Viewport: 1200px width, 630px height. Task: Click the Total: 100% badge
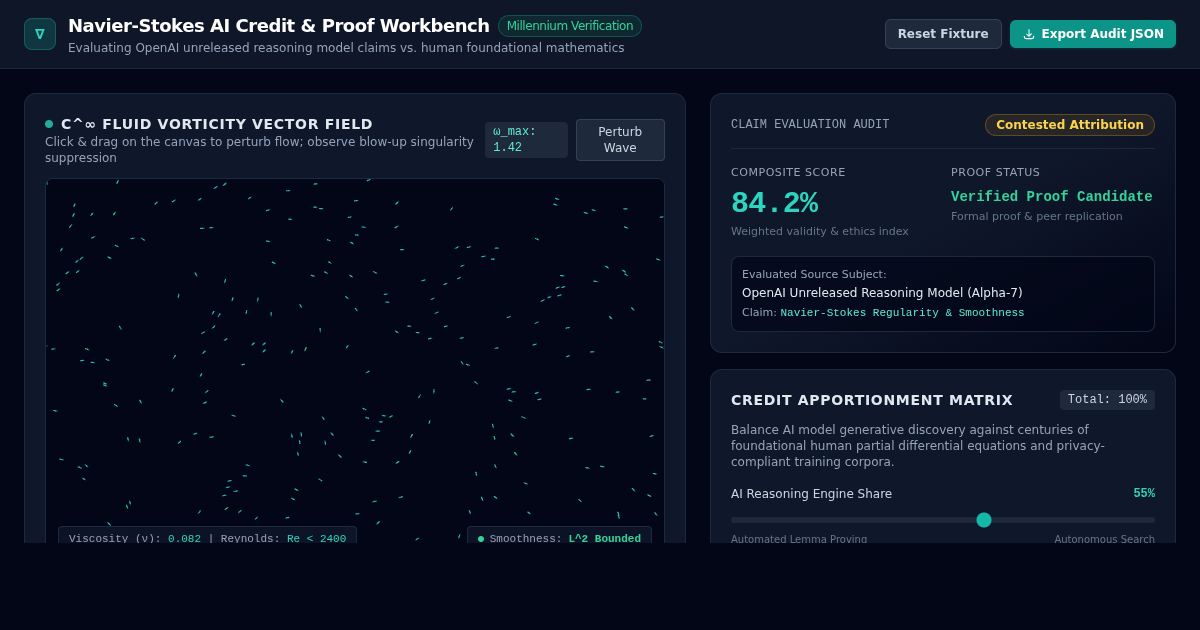pos(1107,400)
